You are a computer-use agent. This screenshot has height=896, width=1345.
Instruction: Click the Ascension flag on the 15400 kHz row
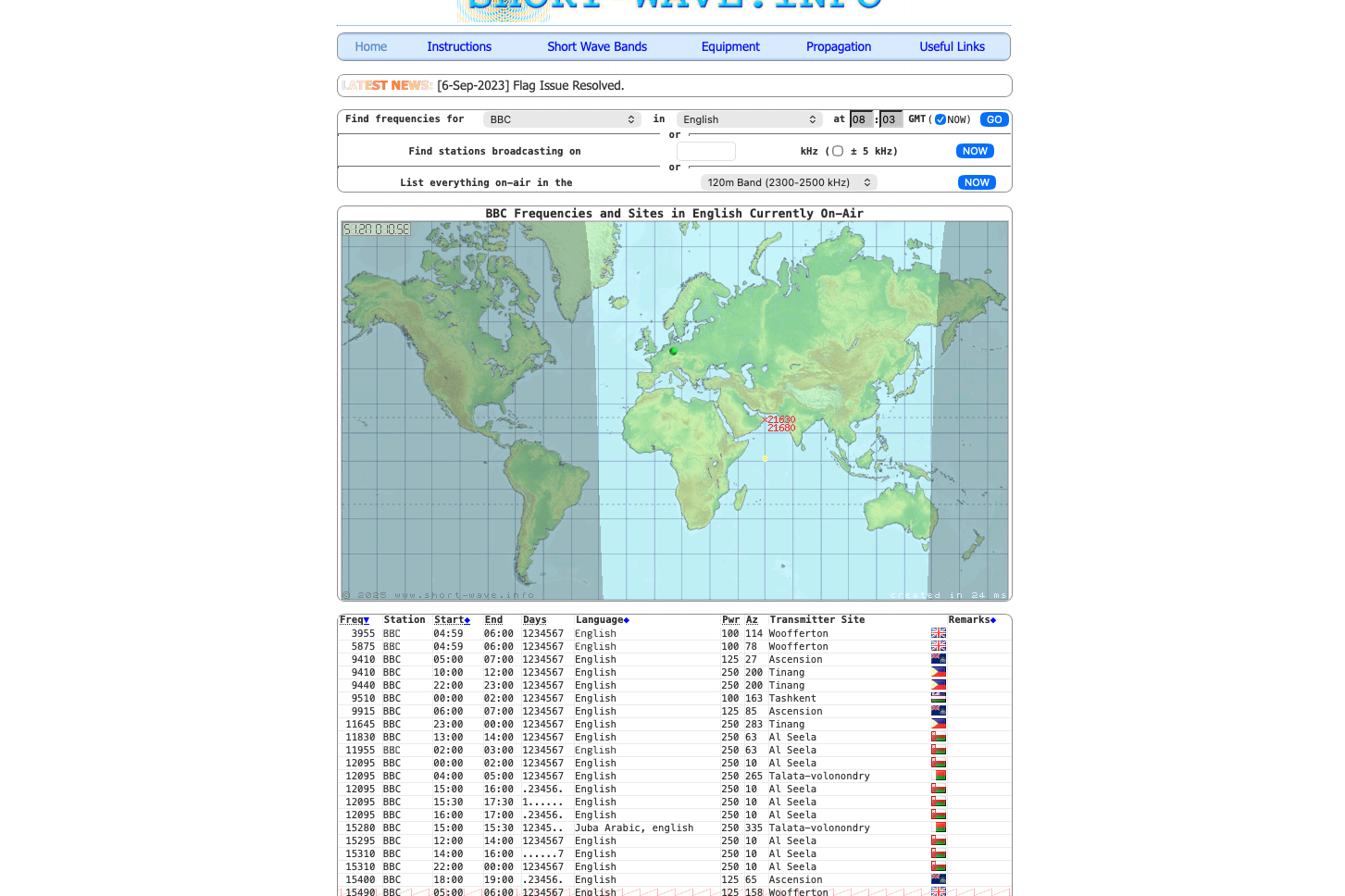(x=938, y=880)
